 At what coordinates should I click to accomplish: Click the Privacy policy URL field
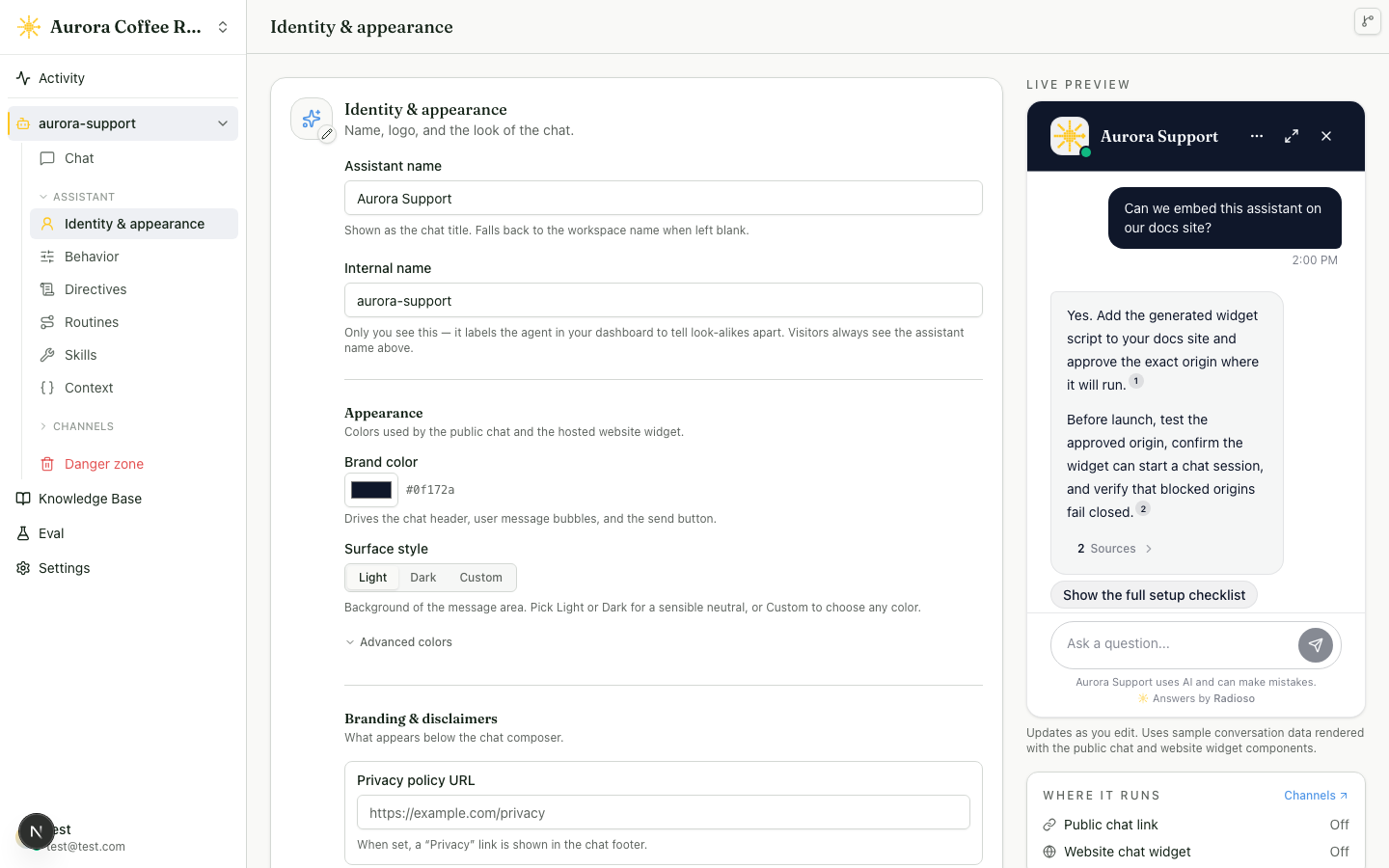pyautogui.click(x=664, y=813)
